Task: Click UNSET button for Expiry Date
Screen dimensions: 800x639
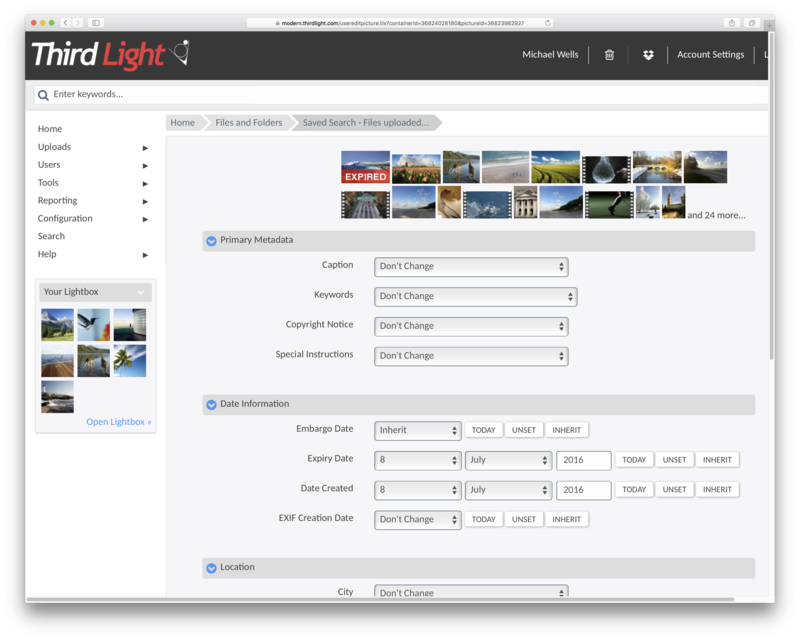Action: point(674,460)
